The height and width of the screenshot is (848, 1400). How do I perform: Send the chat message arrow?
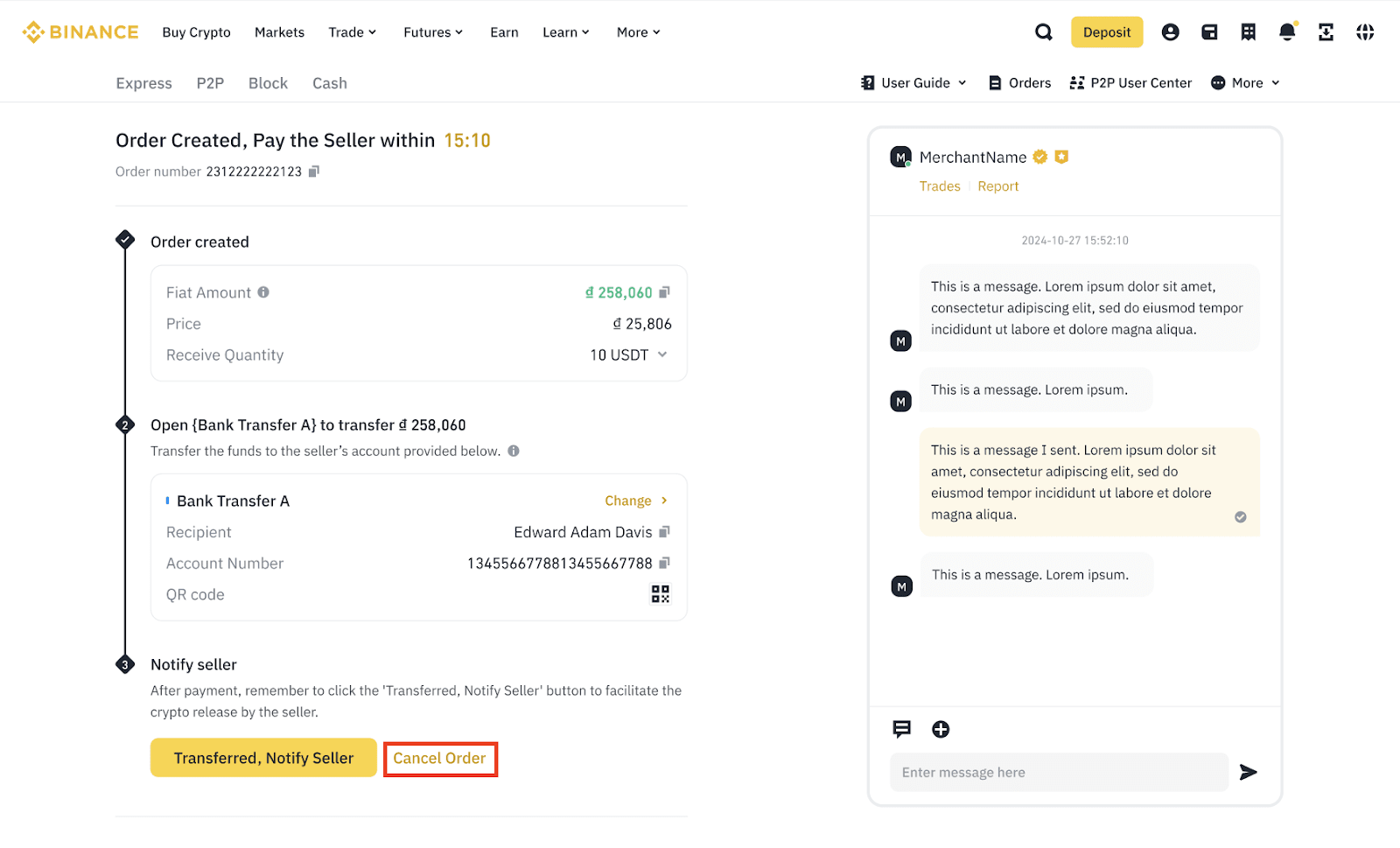point(1249,772)
